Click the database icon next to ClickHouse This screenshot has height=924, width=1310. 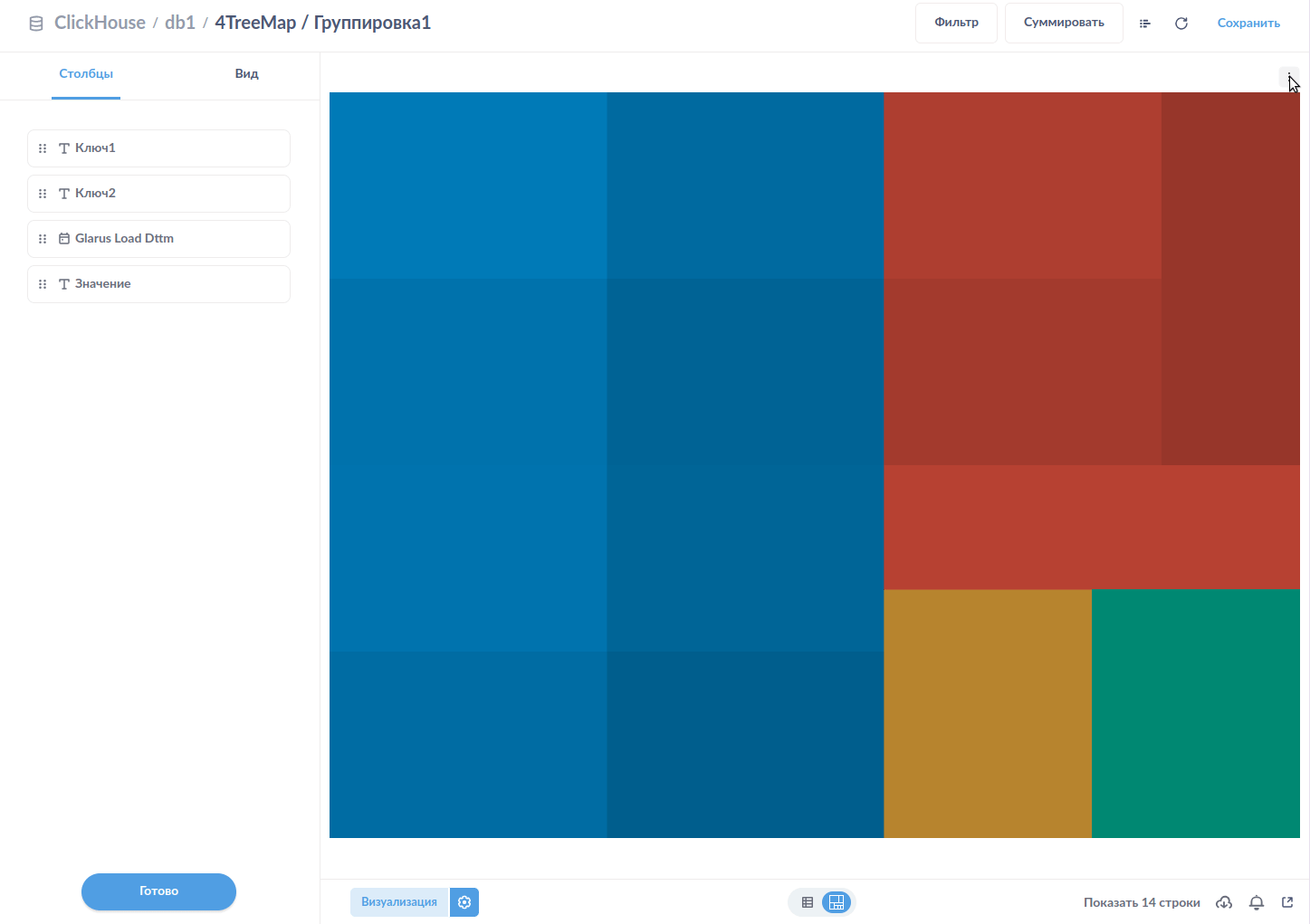(x=35, y=23)
